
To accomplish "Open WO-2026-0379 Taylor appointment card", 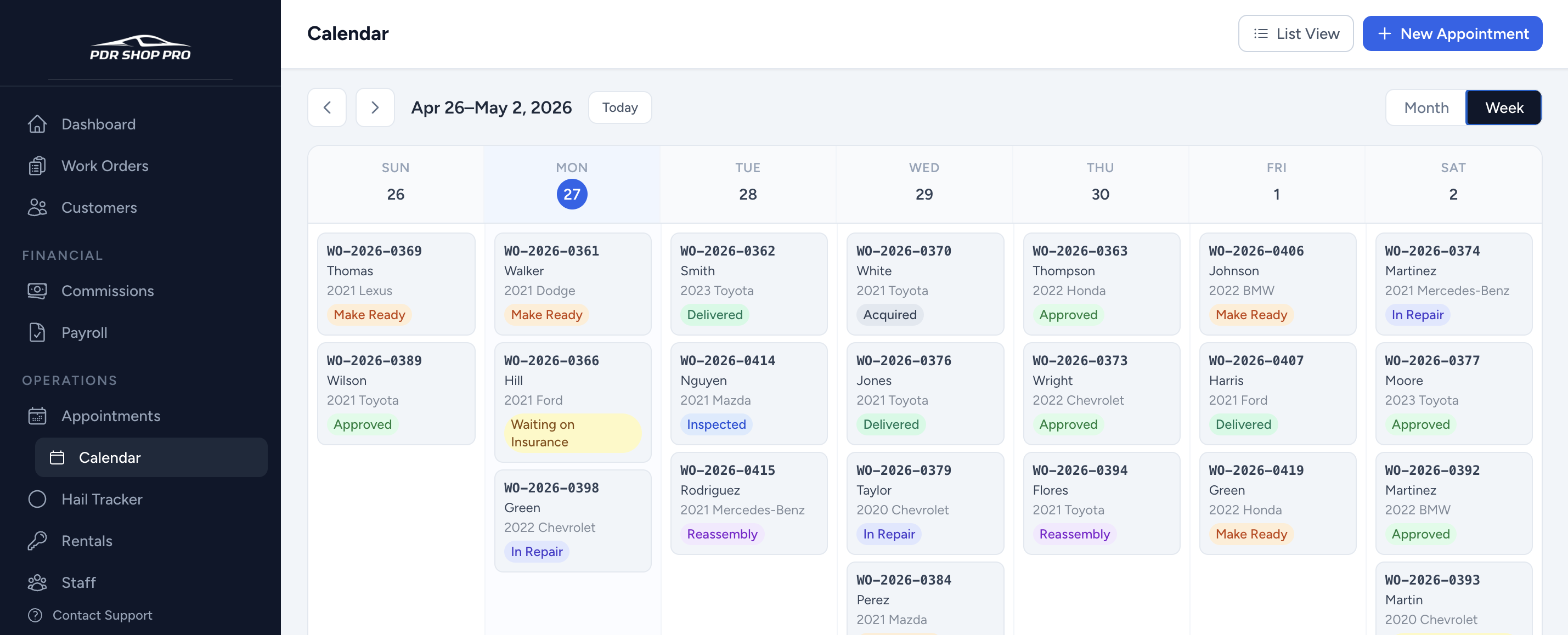I will coord(925,503).
